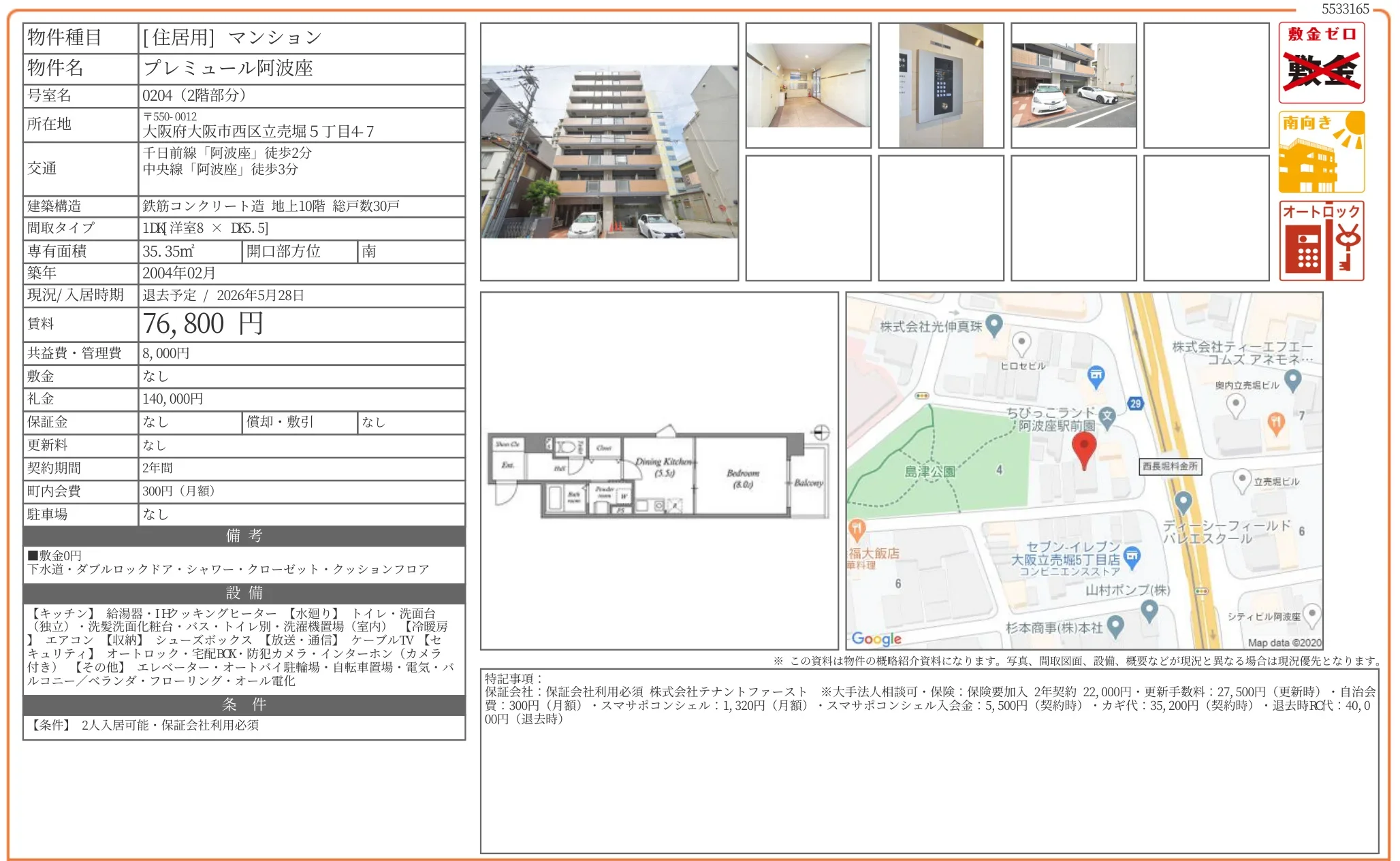The image size is (1400, 861).
Task: Select the compass icon on the floor plan
Action: [x=821, y=432]
